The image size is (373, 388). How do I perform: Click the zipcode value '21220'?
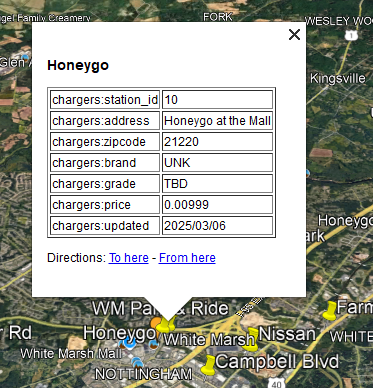(x=217, y=142)
